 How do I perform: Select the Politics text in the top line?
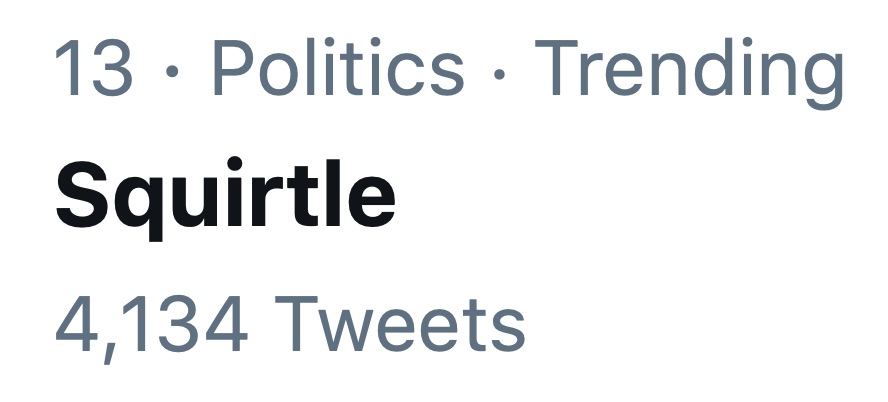click(337, 70)
